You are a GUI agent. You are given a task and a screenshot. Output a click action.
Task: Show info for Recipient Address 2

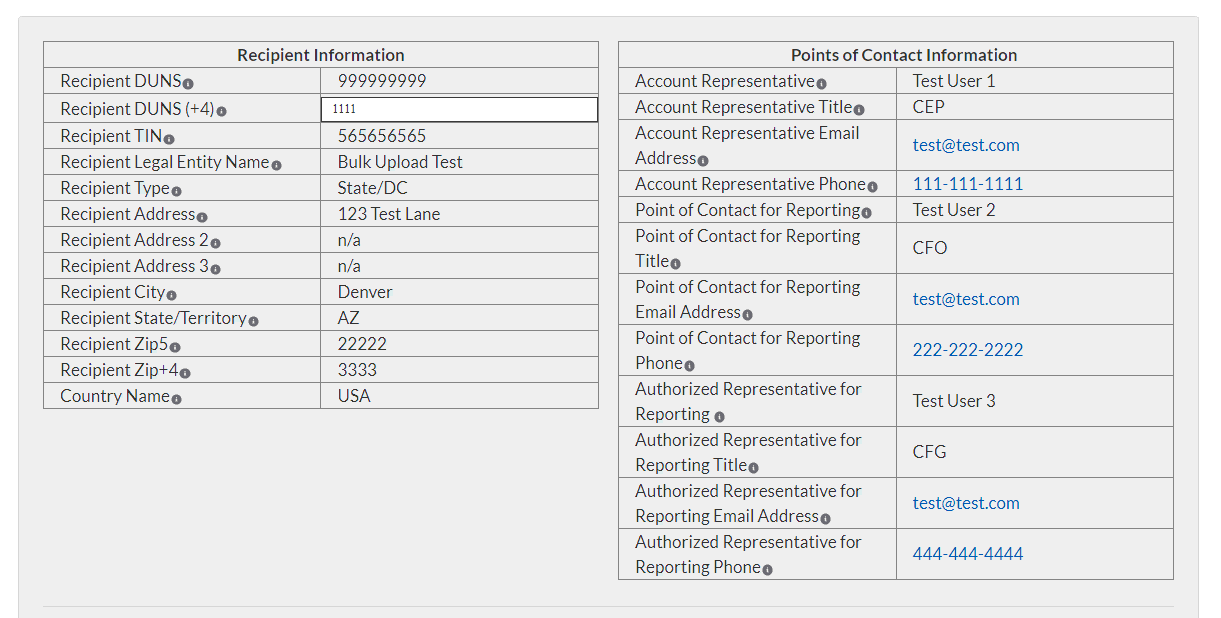(x=216, y=243)
